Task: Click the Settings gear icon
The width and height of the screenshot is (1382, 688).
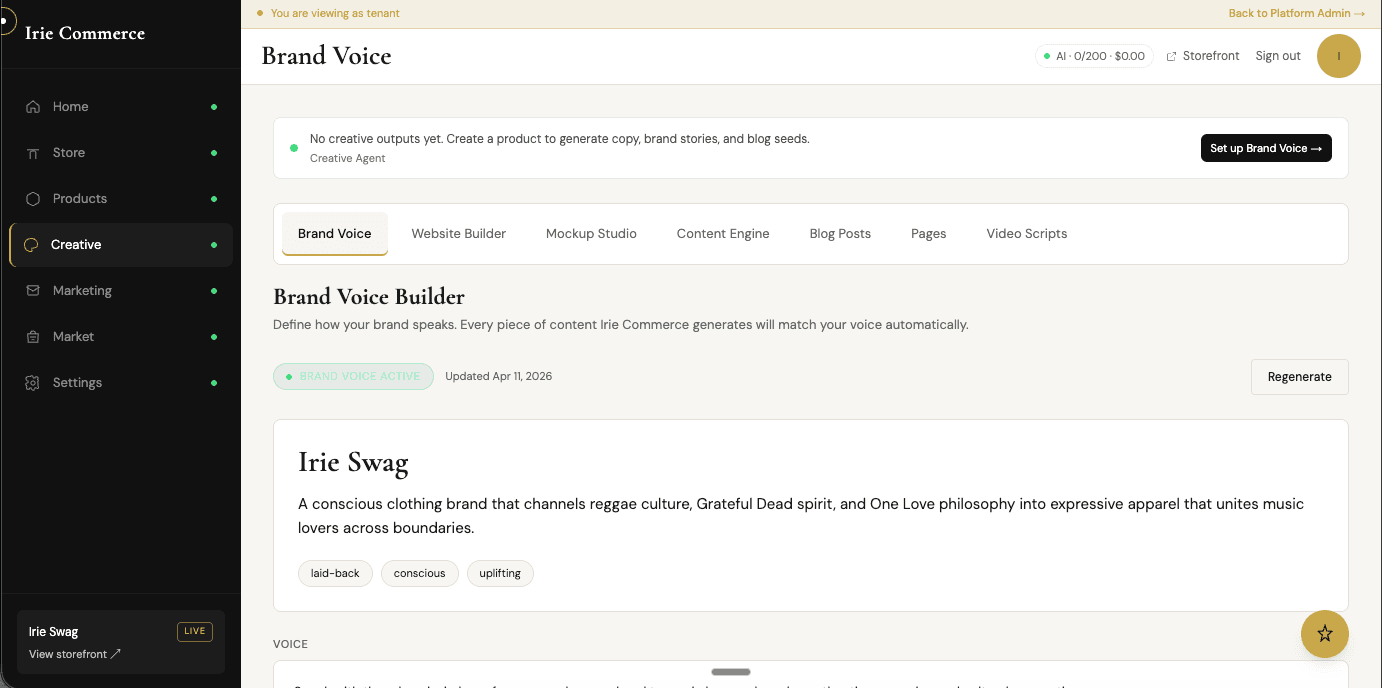Action: [x=33, y=383]
